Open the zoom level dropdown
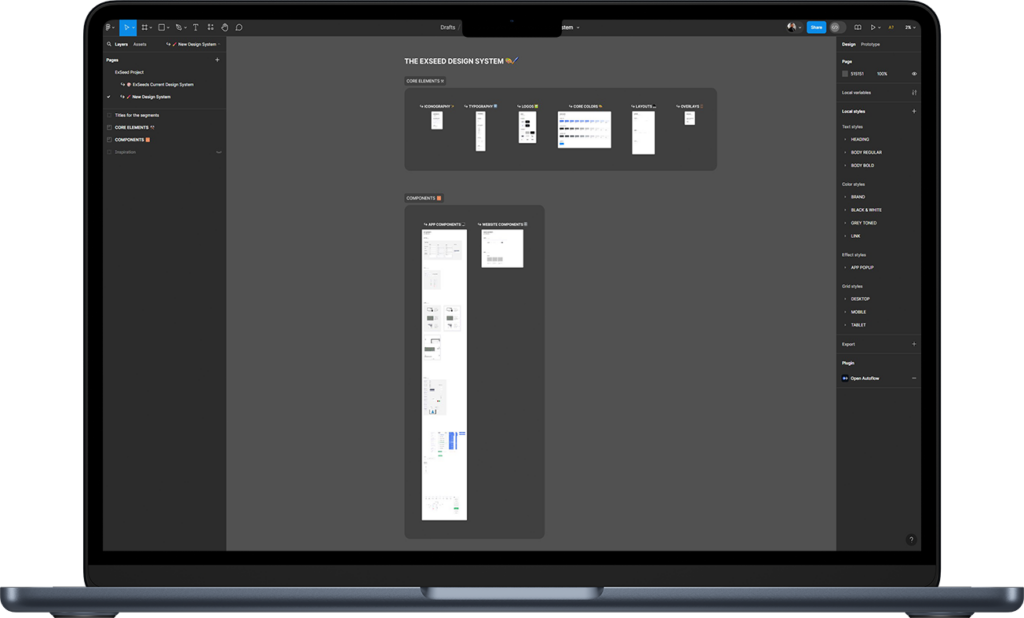This screenshot has height=618, width=1024. (x=910, y=27)
